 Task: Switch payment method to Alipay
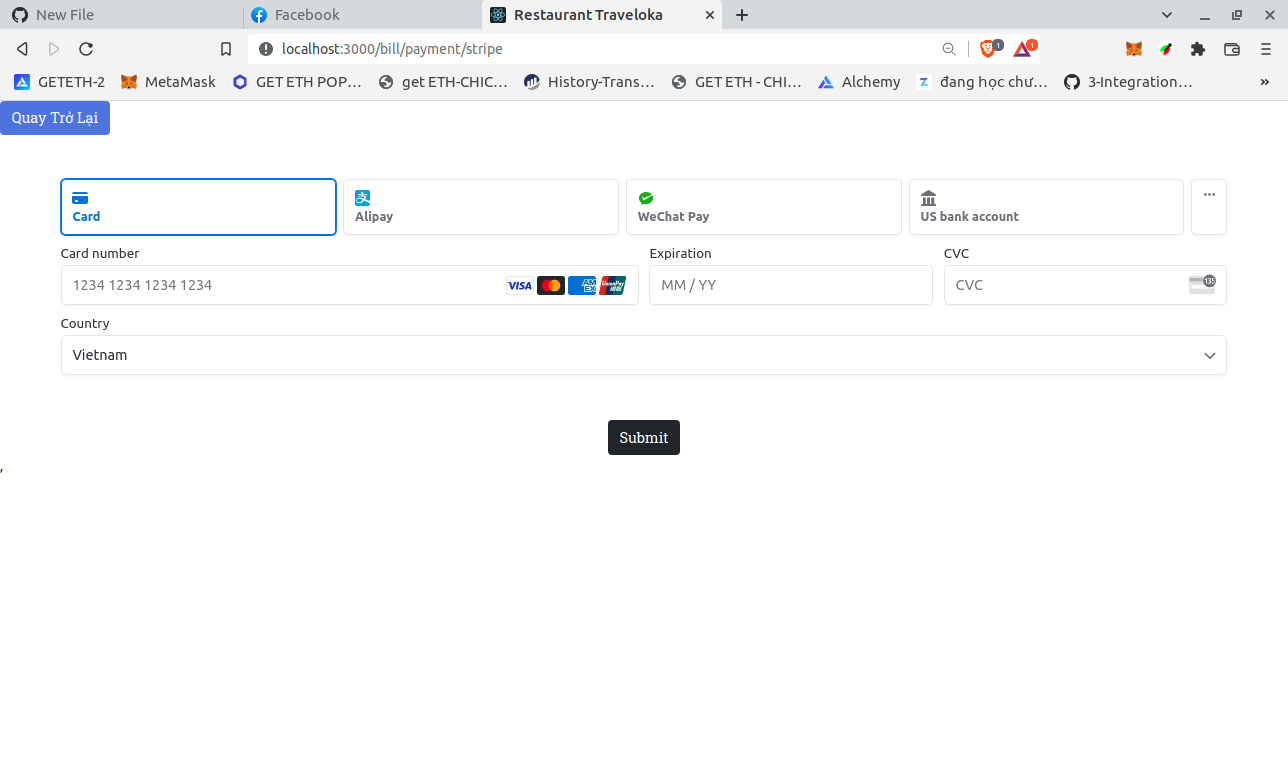[x=480, y=207]
